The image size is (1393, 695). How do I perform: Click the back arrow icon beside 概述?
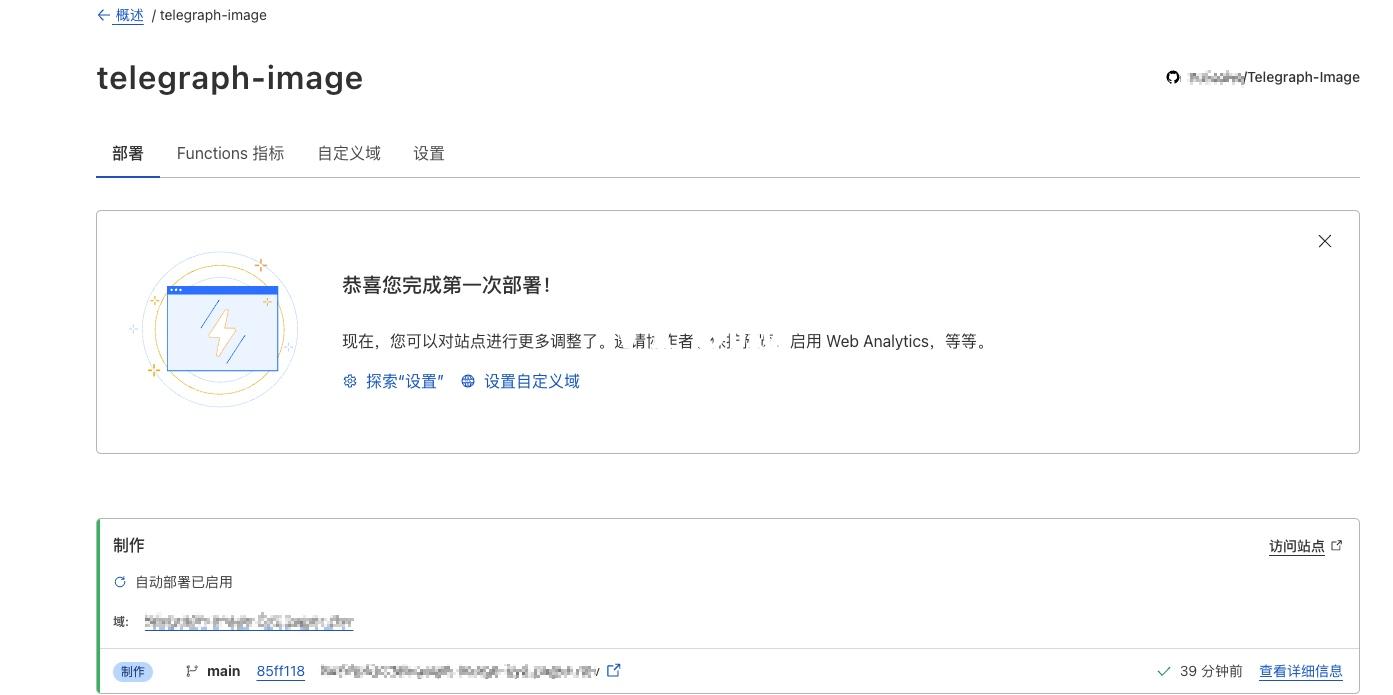tap(104, 15)
